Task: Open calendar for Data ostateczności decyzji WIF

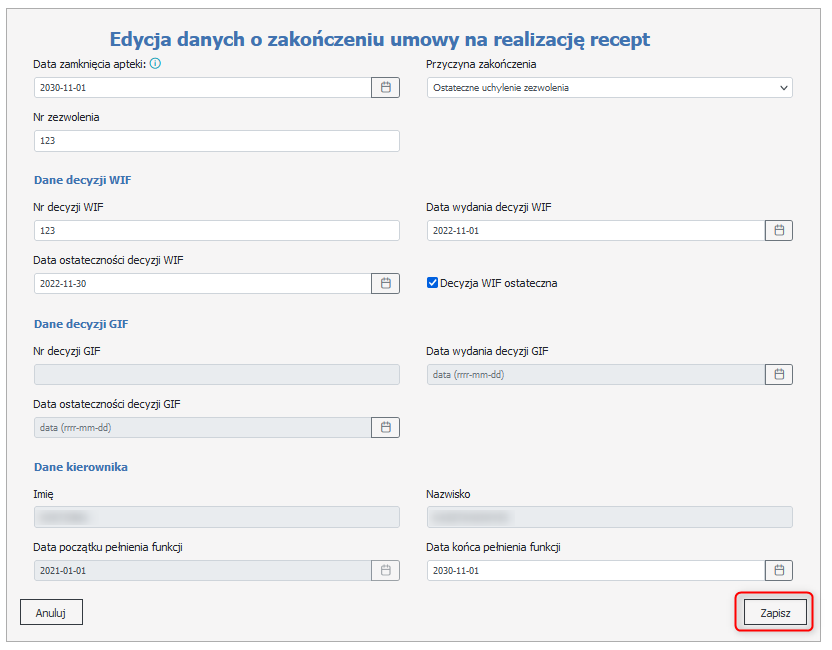Action: click(x=386, y=284)
